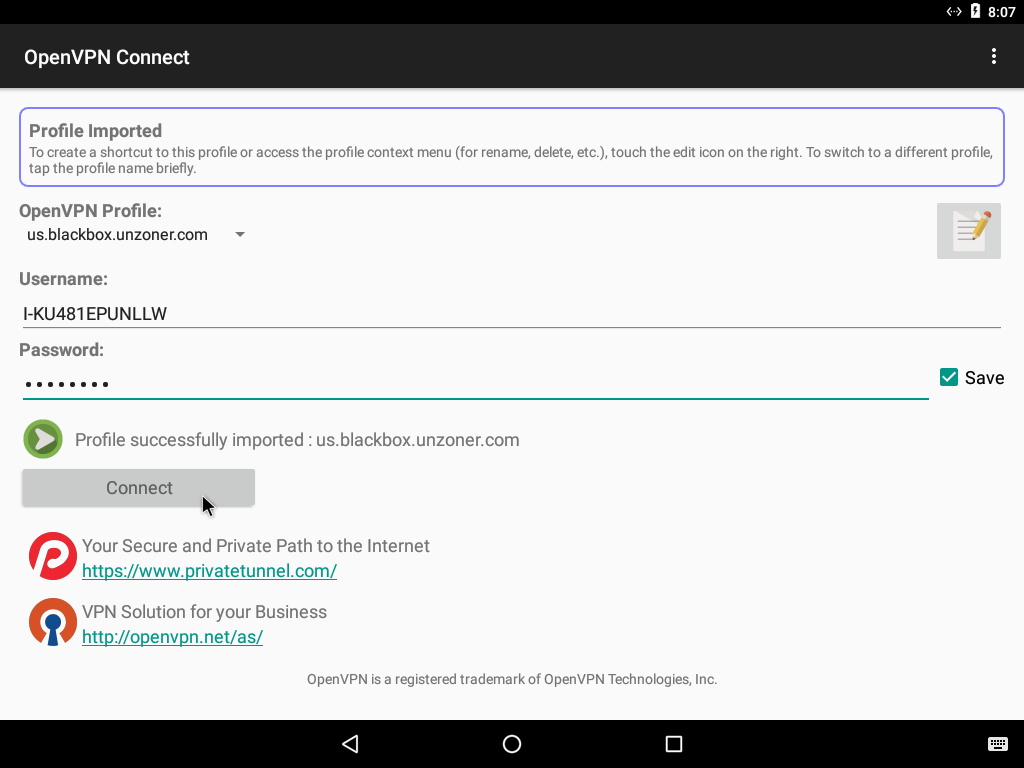1024x768 pixels.
Task: Expand the OpenVPN Profile dropdown
Action: [136, 234]
